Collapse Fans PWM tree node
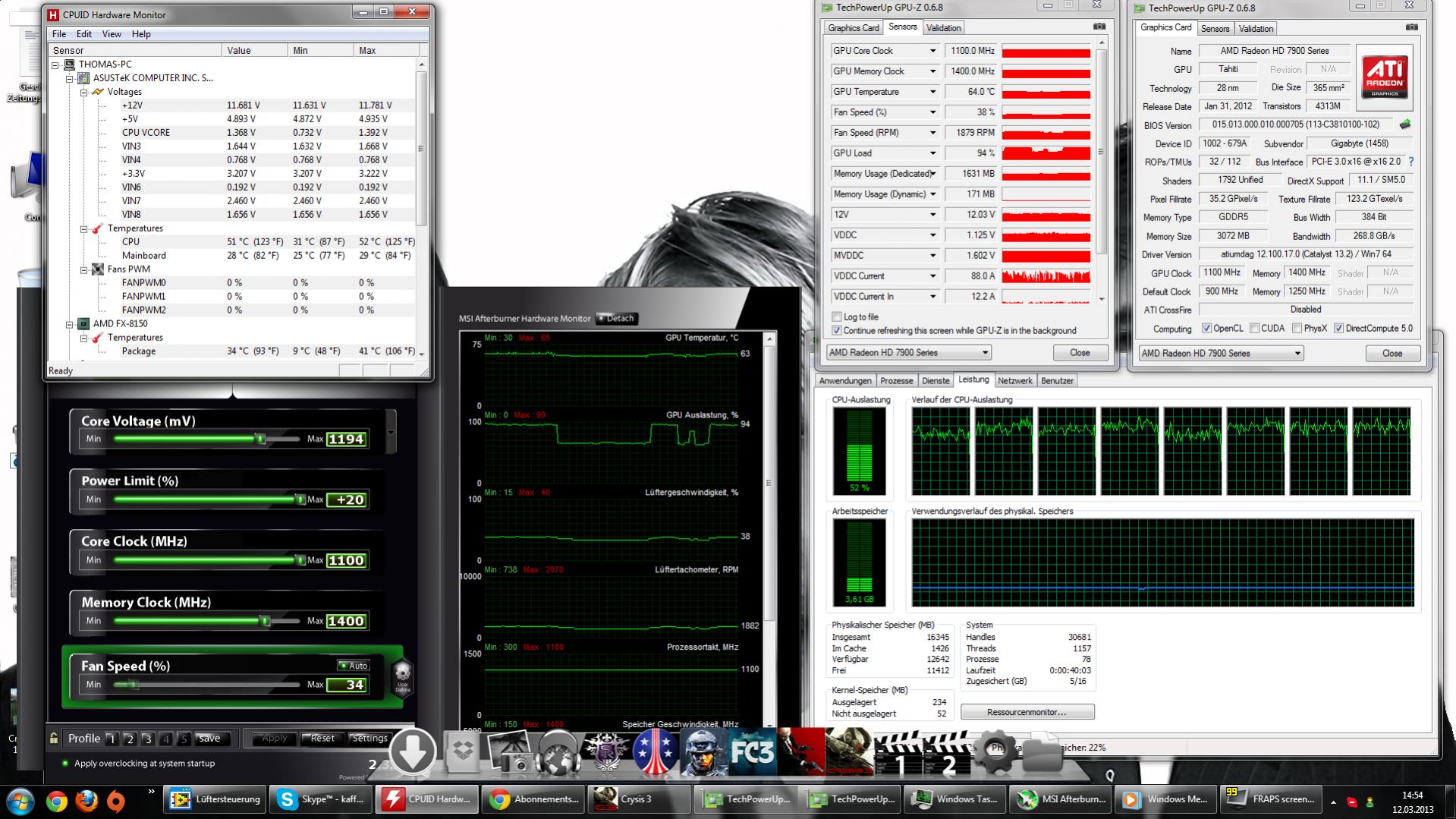Image resolution: width=1456 pixels, height=819 pixels. tap(84, 269)
